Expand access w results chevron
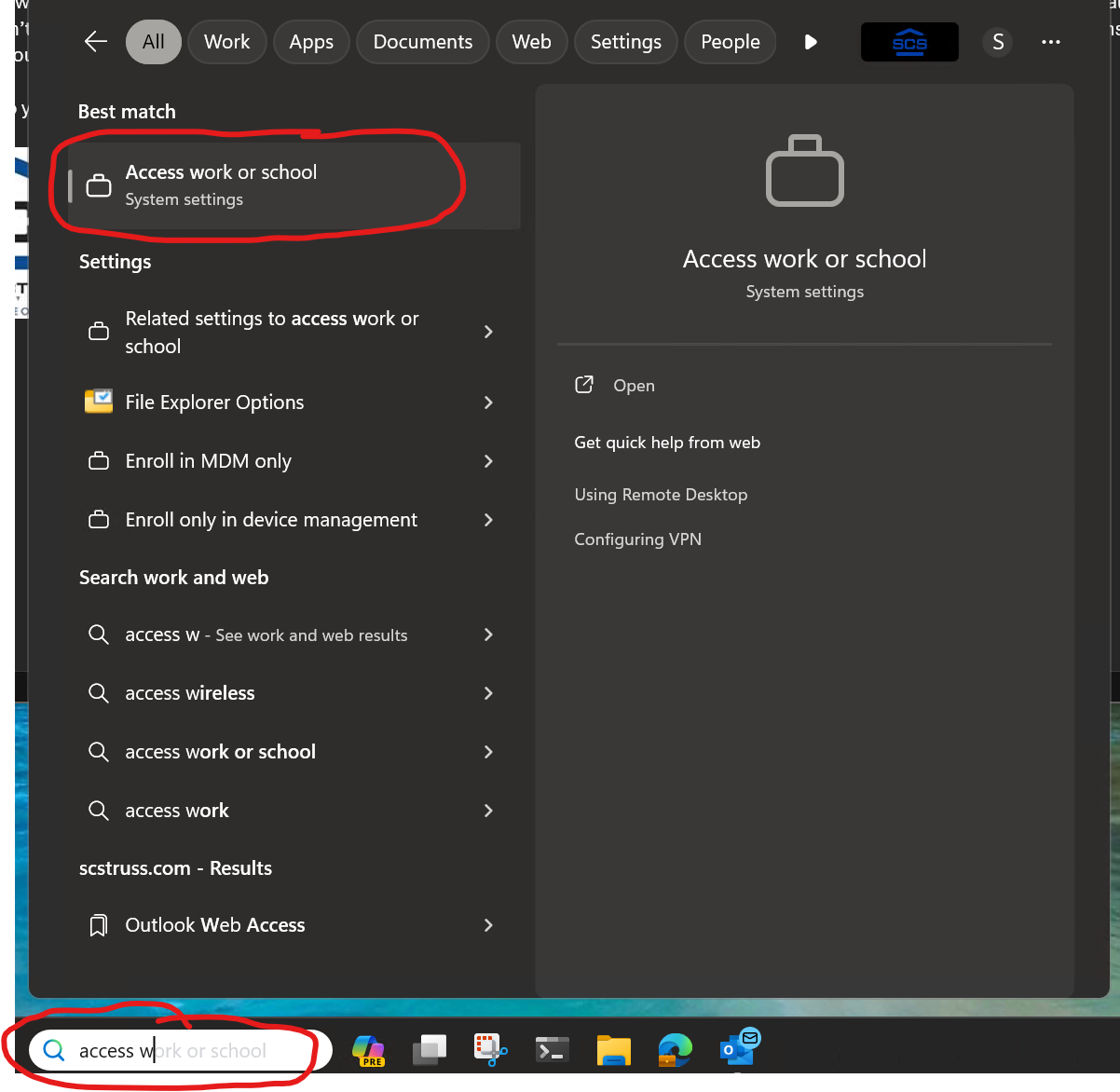 pyautogui.click(x=488, y=635)
